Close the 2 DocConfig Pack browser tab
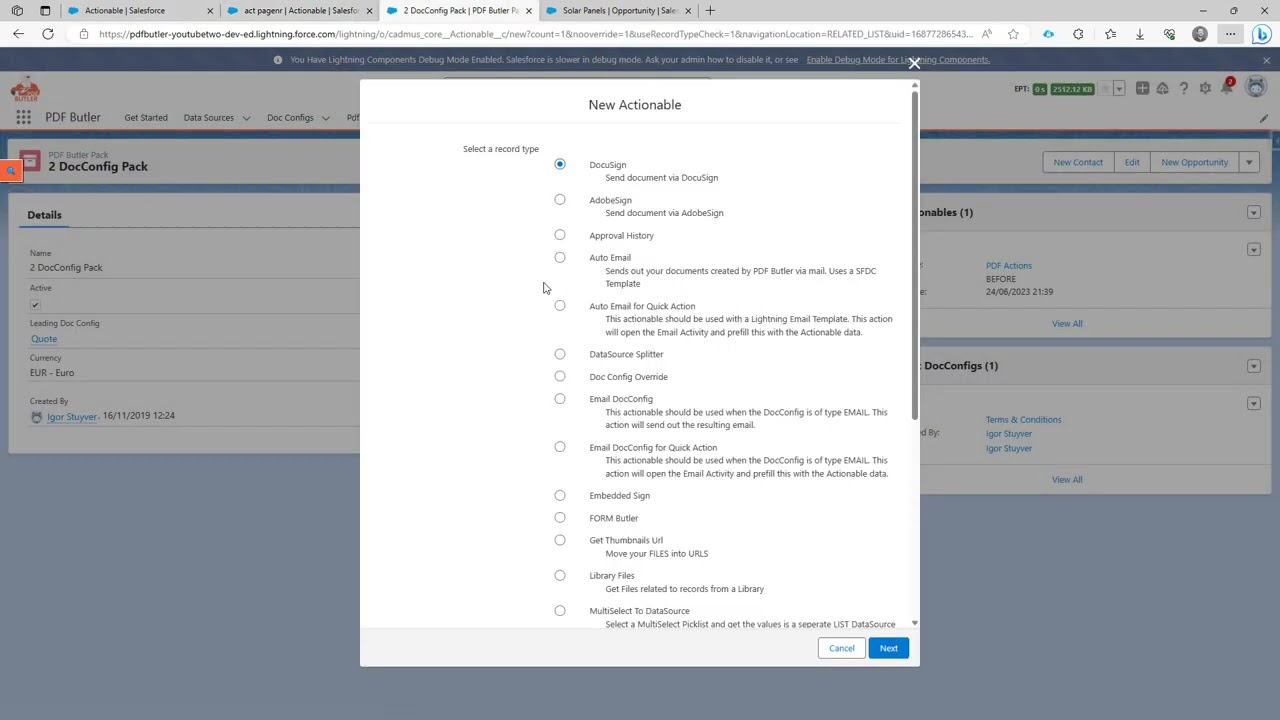Screen dimensions: 1280x720 click(528, 11)
